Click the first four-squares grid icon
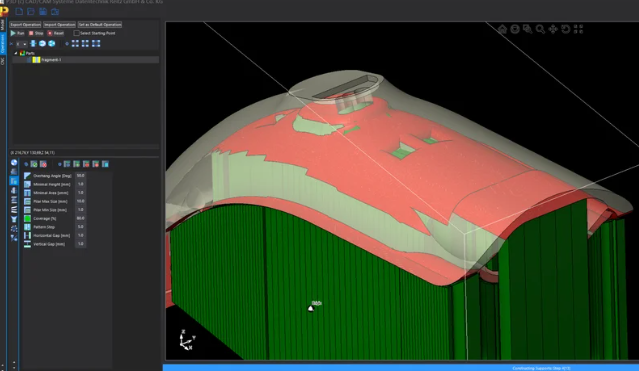The height and width of the screenshot is (371, 639). 75,43
